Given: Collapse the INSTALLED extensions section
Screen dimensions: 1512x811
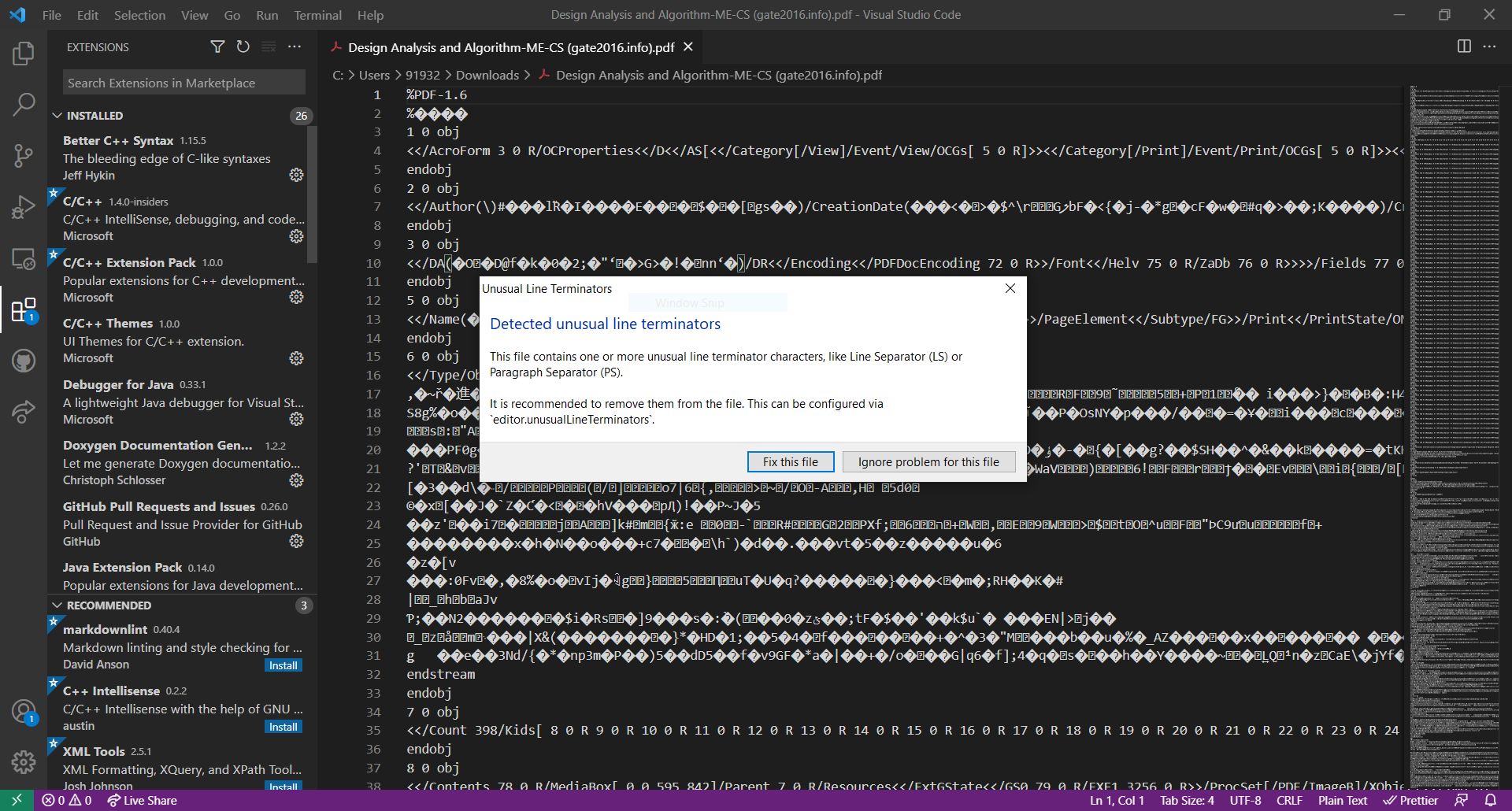Looking at the screenshot, I should 57,115.
